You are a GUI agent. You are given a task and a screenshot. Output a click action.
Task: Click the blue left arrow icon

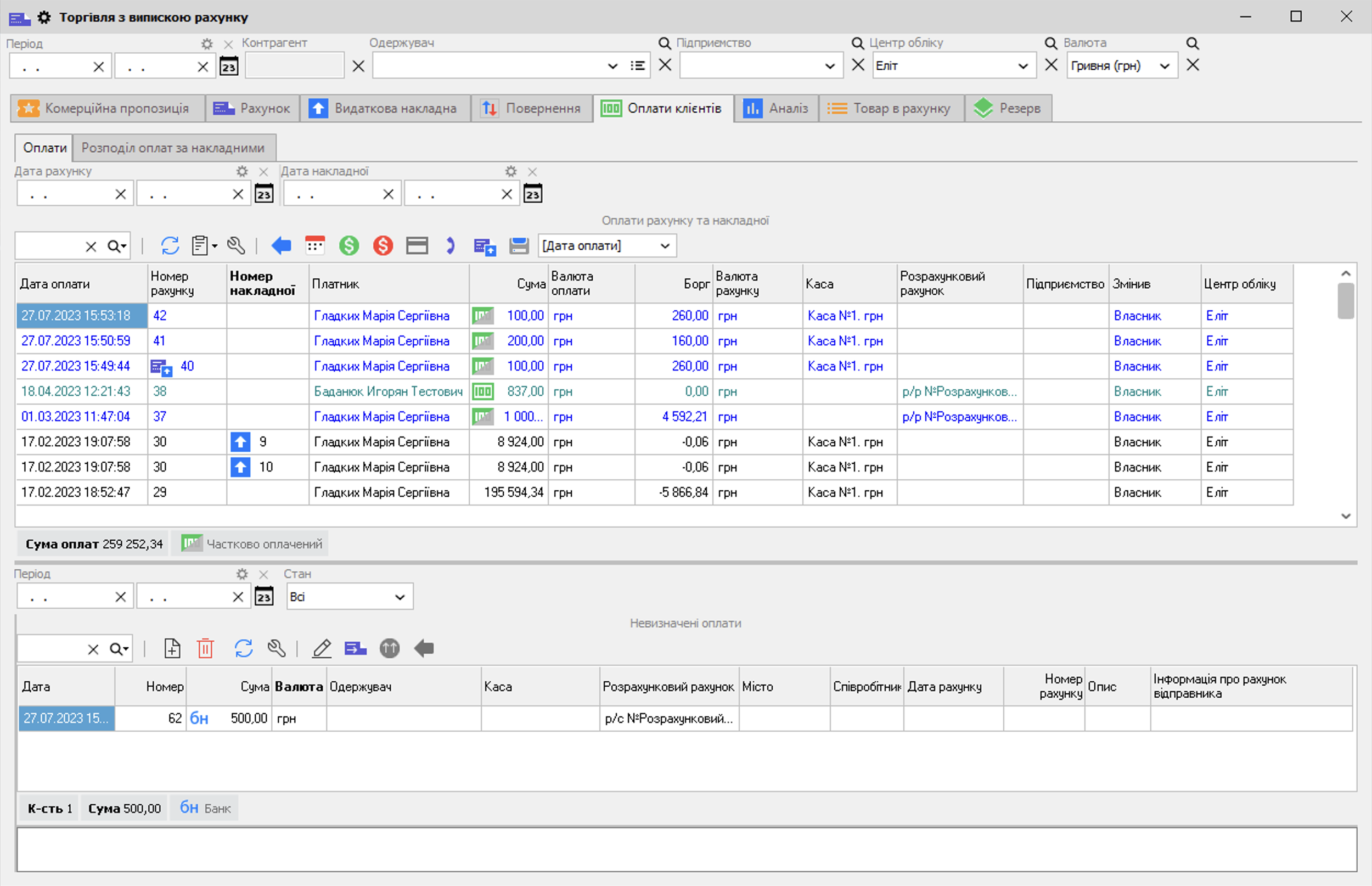point(281,246)
